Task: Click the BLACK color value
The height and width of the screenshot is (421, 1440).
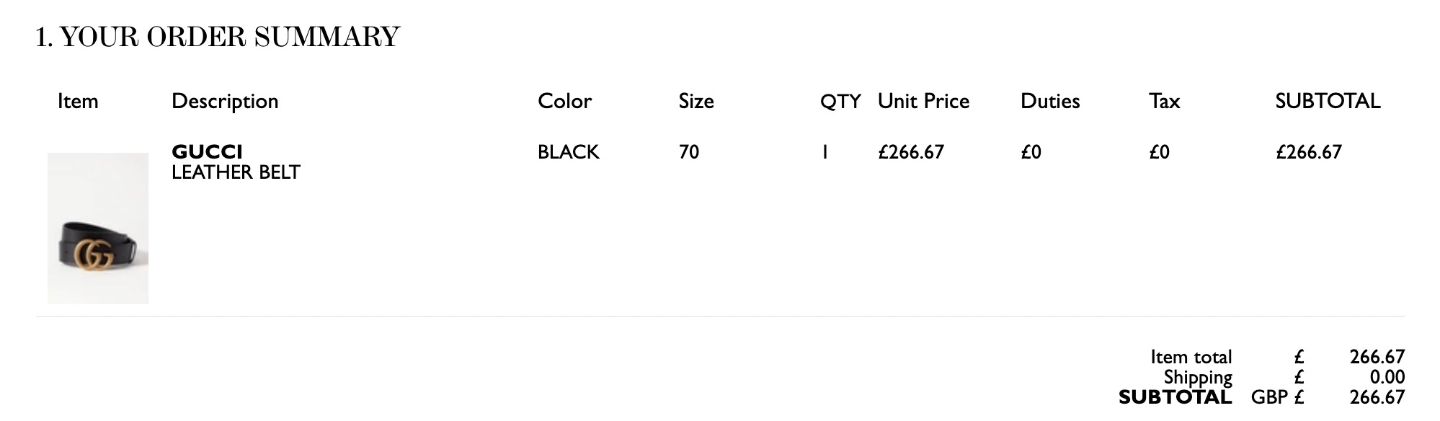Action: pyautogui.click(x=568, y=153)
